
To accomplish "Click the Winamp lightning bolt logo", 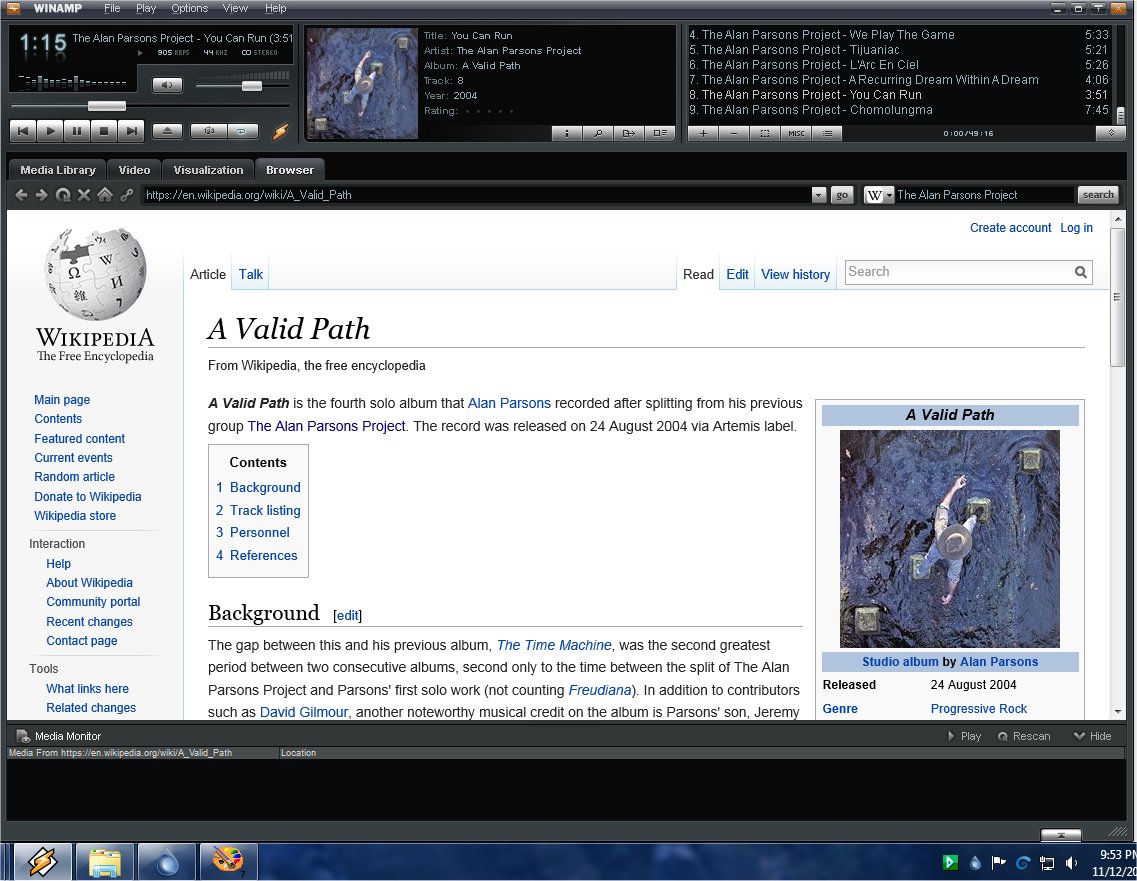I will coord(280,131).
